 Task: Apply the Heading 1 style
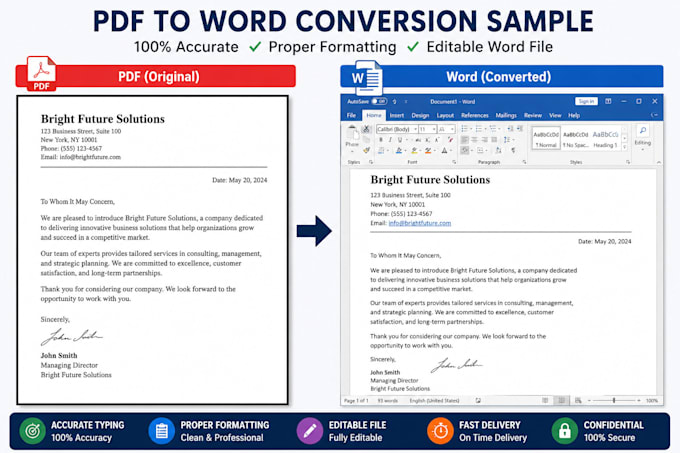point(605,139)
